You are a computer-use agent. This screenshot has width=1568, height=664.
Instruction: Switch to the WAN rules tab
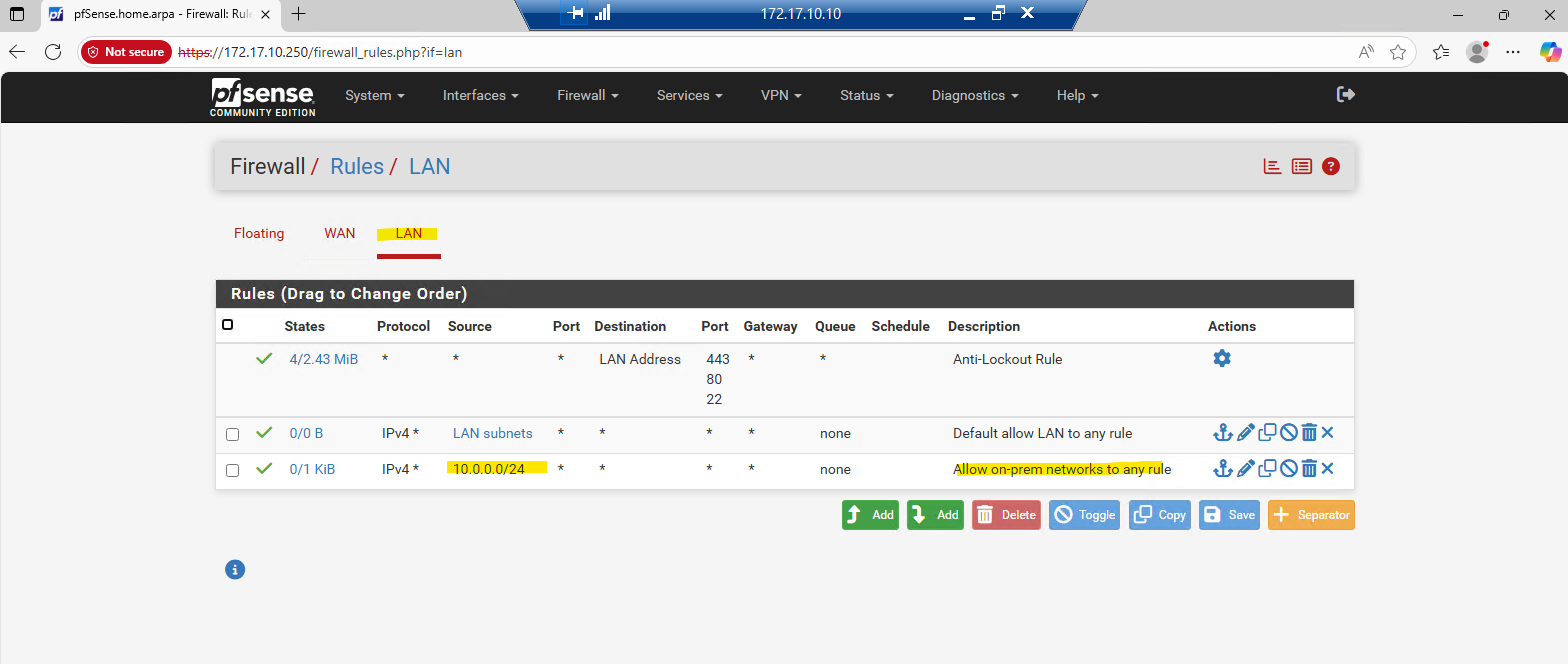pos(340,233)
